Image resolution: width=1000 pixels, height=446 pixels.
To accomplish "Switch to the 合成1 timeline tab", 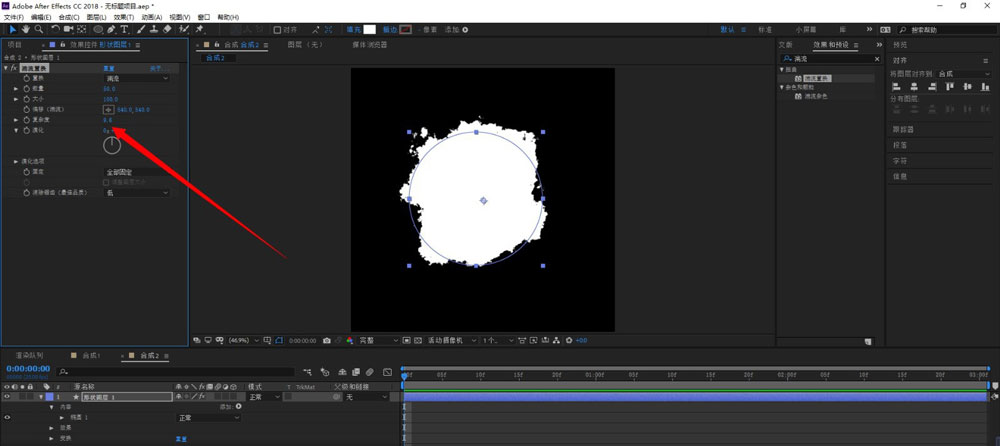I will click(92, 355).
